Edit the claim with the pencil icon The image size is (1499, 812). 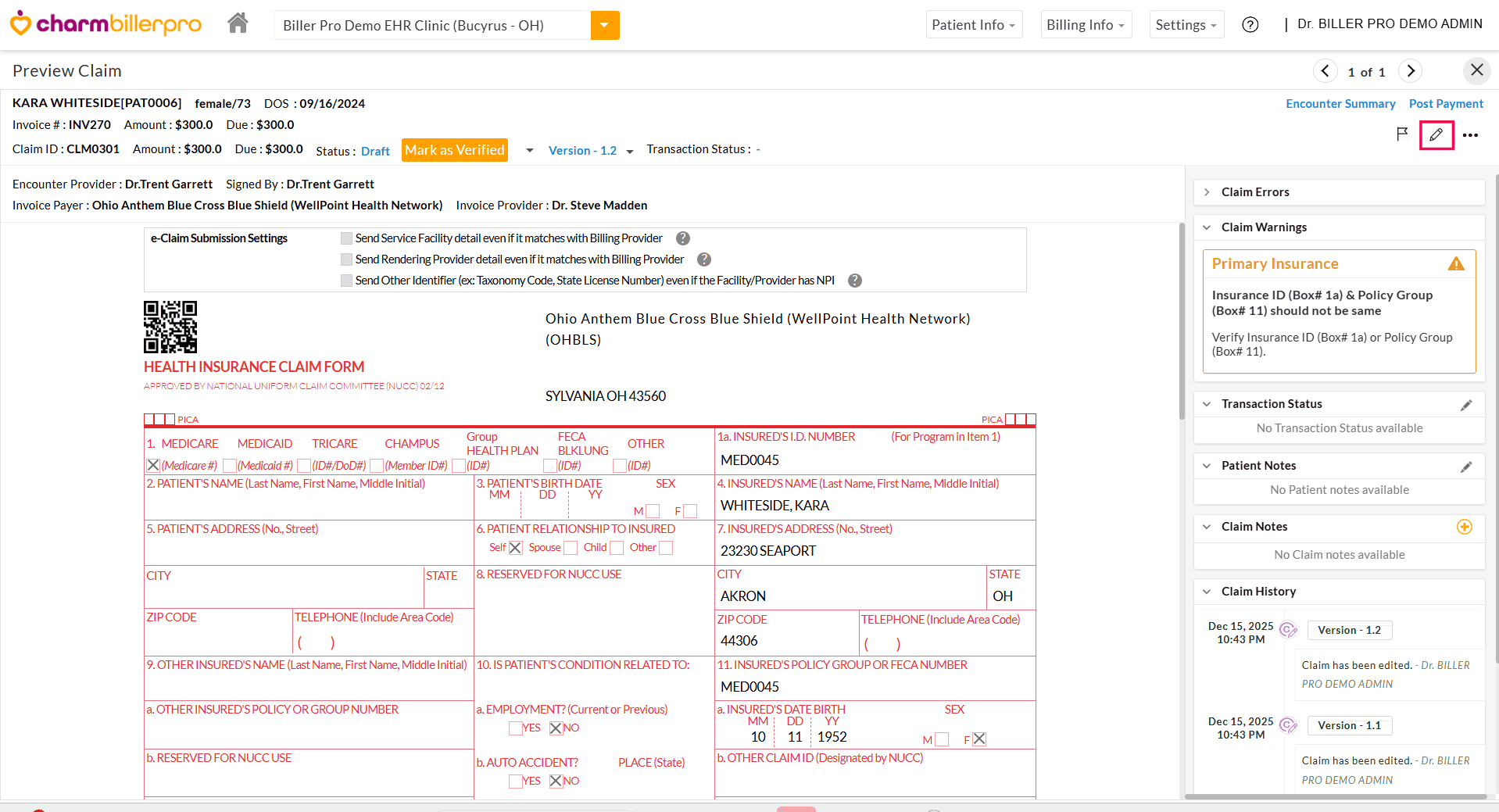tap(1436, 135)
